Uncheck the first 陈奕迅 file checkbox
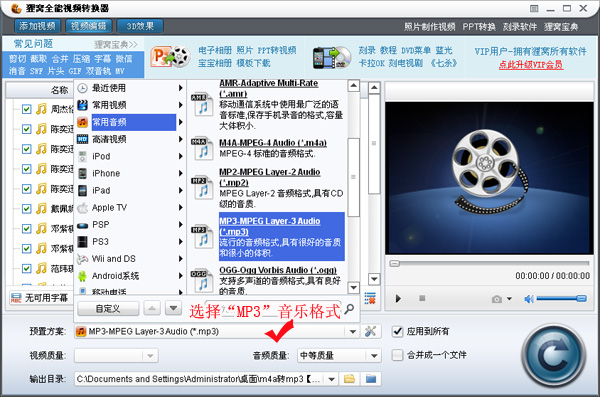 point(26,129)
